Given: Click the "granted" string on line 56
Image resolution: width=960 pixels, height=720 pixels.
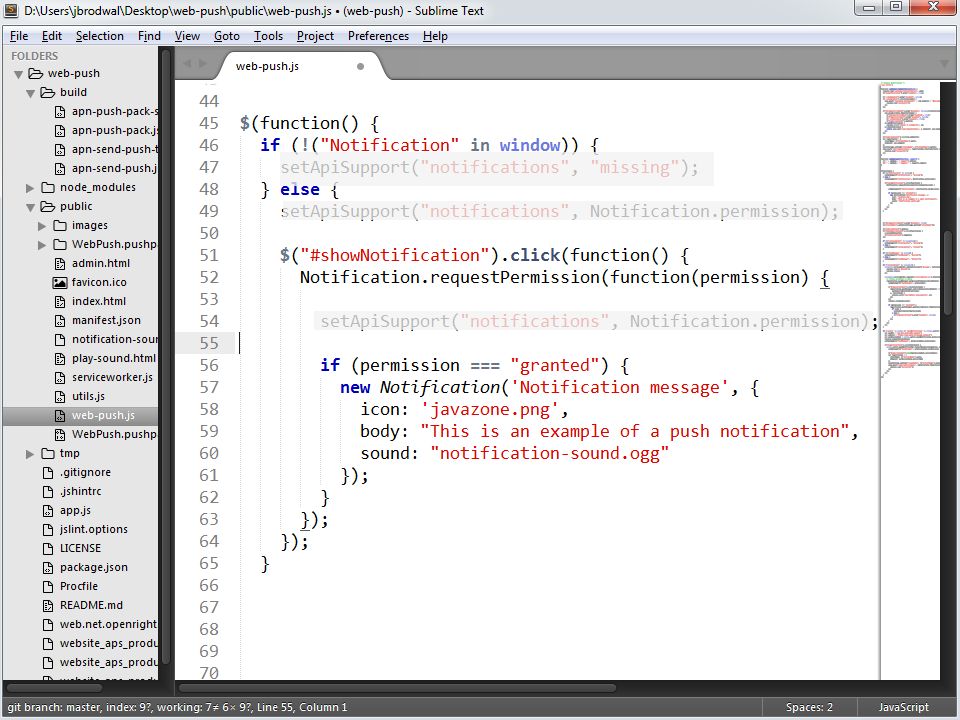Looking at the screenshot, I should [554, 366].
